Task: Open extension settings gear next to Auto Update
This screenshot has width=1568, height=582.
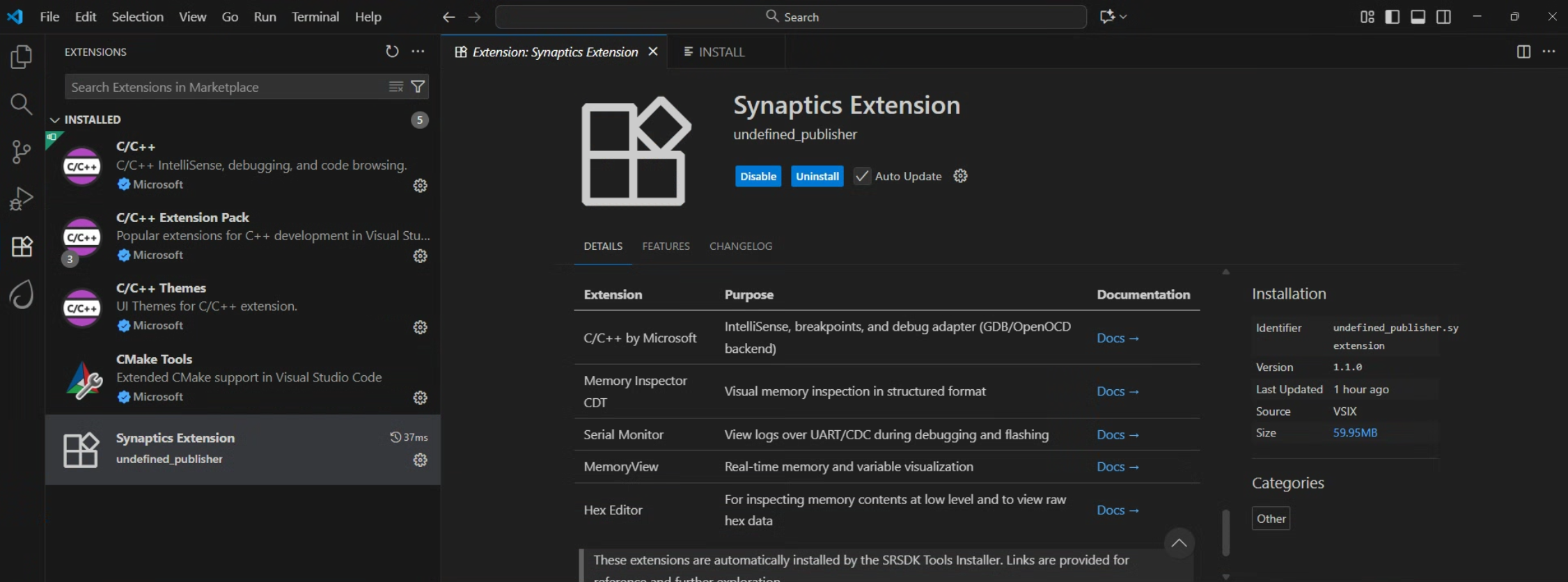Action: (960, 176)
